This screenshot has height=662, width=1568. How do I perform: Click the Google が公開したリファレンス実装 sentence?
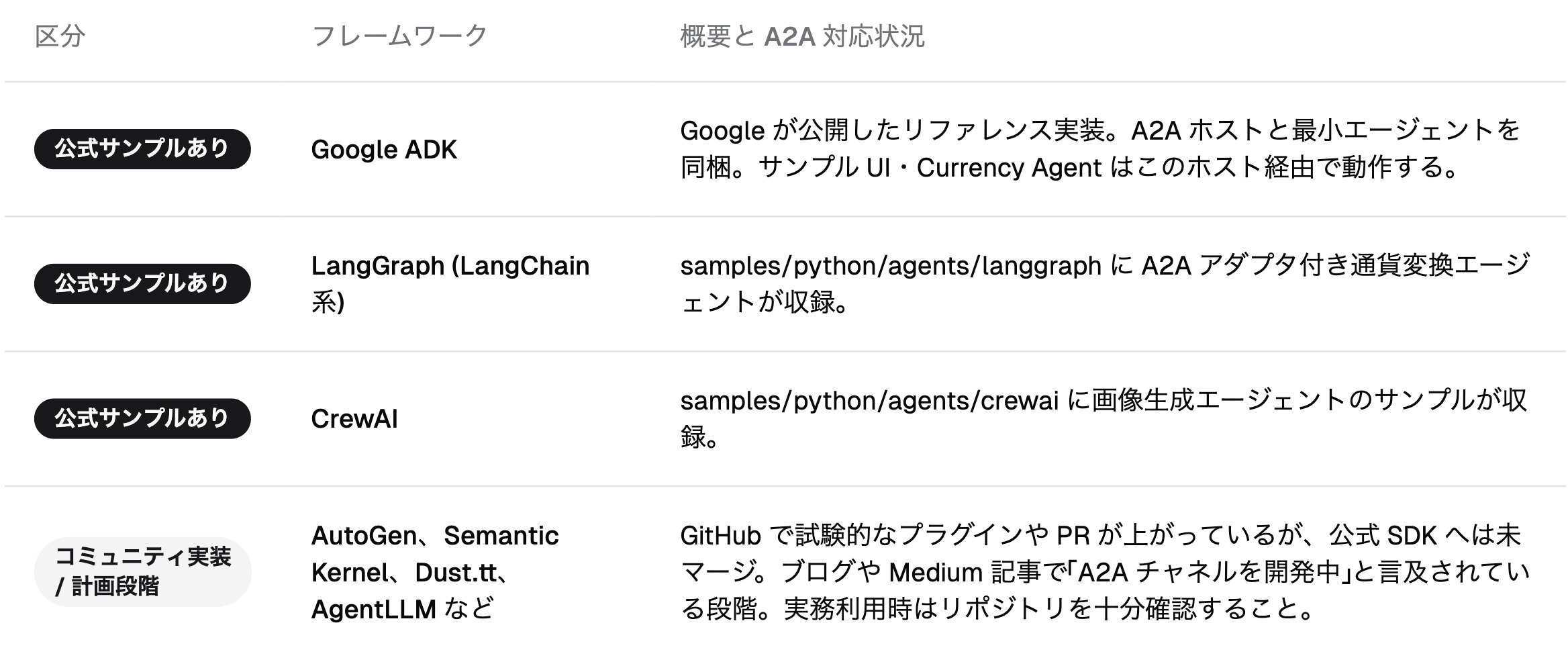click(x=898, y=131)
